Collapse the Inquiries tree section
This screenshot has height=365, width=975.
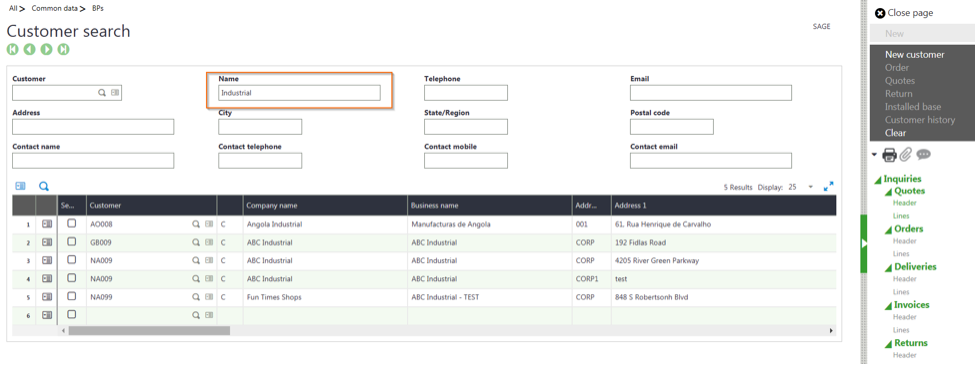(x=878, y=180)
